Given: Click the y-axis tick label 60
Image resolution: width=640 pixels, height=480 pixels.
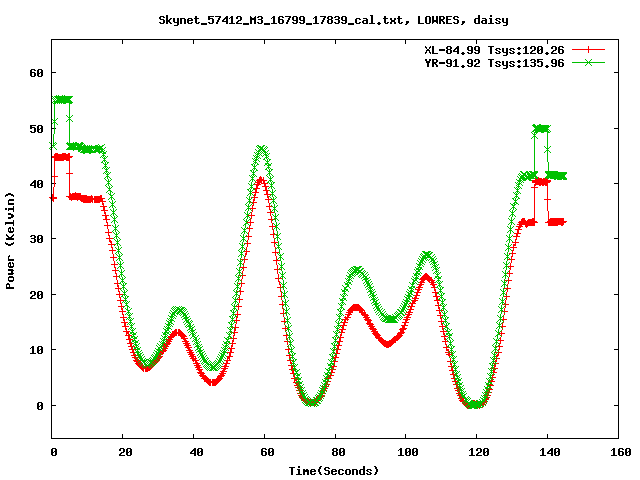Looking at the screenshot, I should (x=36, y=73).
